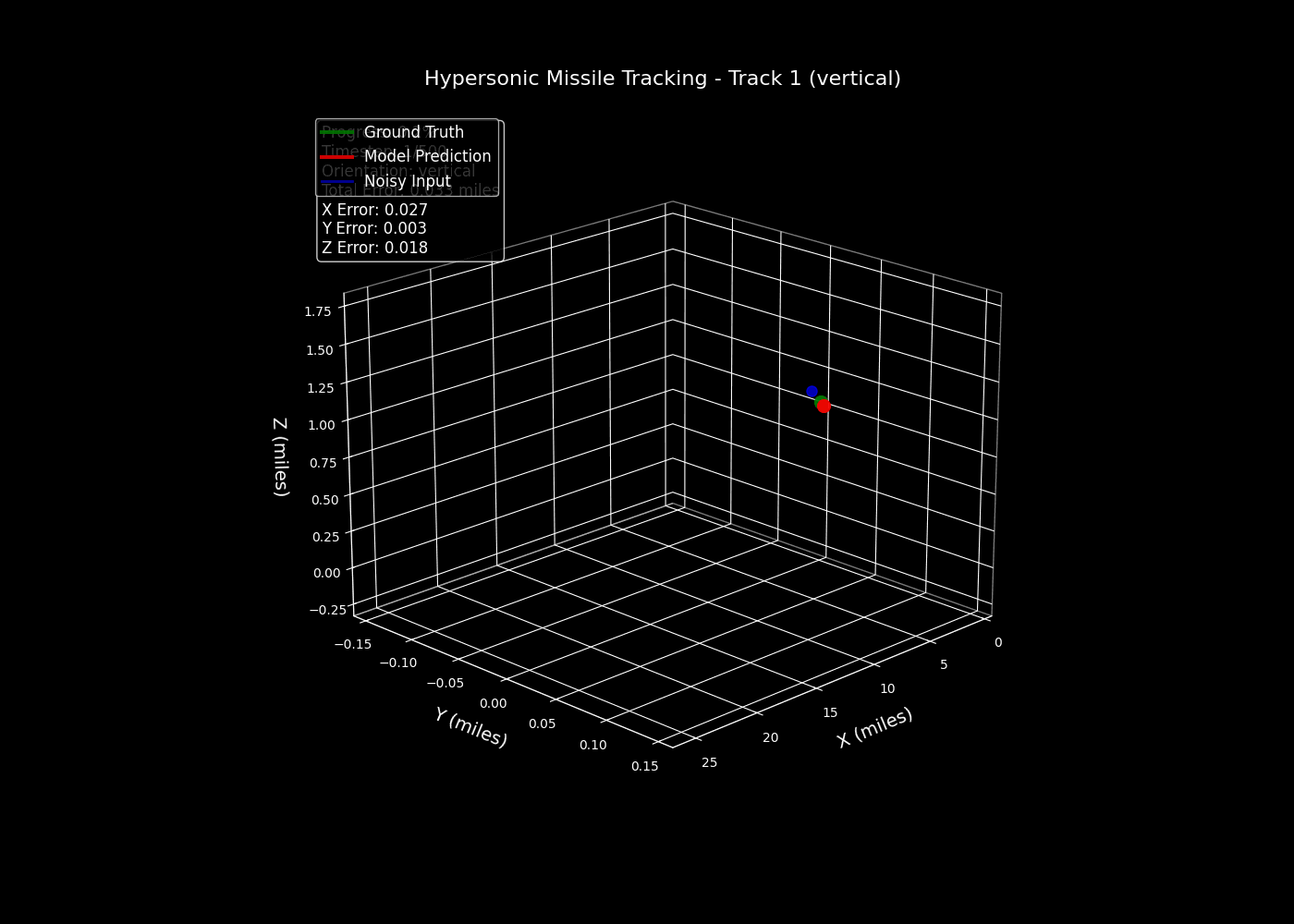Click the X Error: 0.027 readout

click(x=374, y=210)
